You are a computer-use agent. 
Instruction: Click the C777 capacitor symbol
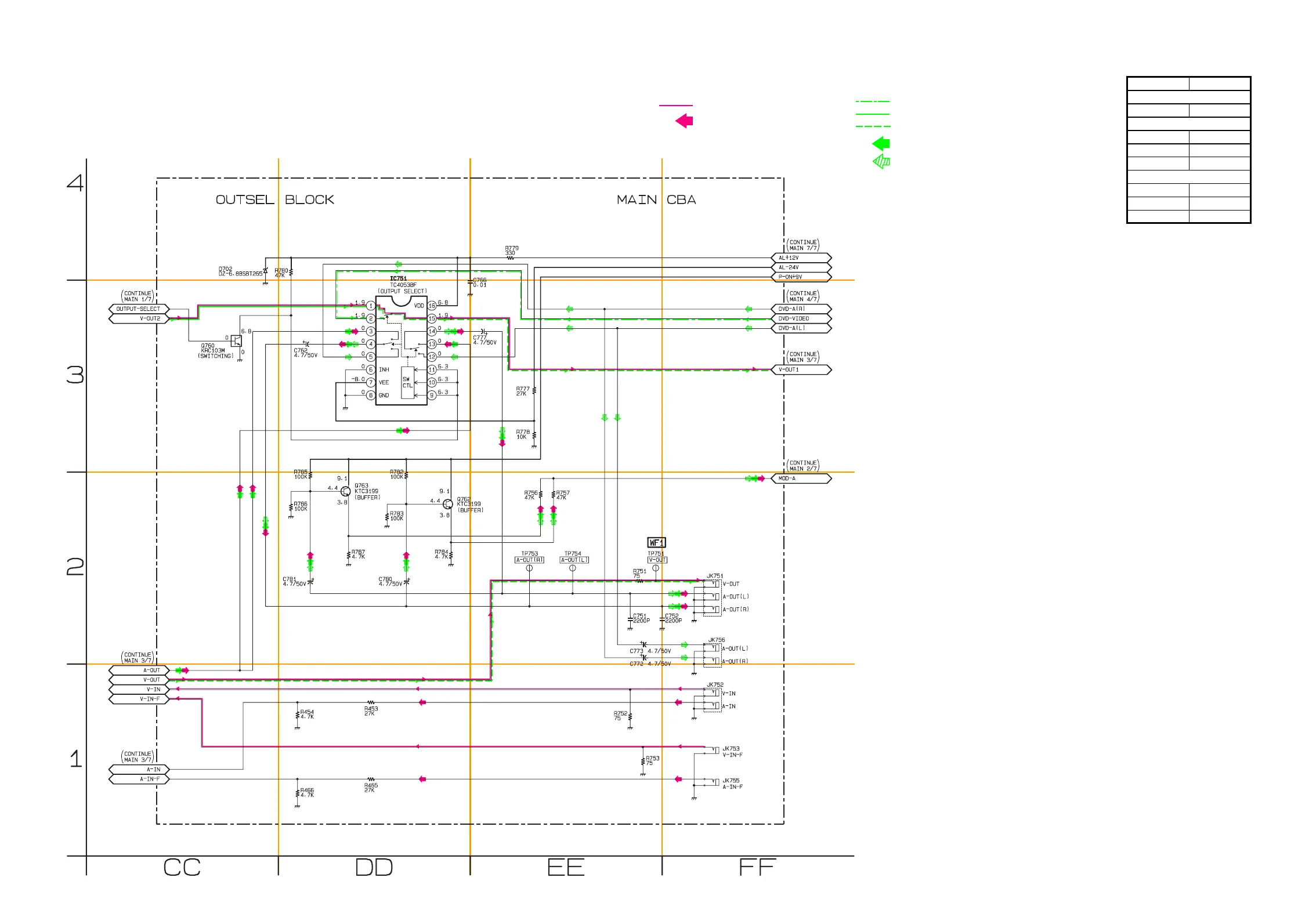(x=483, y=331)
